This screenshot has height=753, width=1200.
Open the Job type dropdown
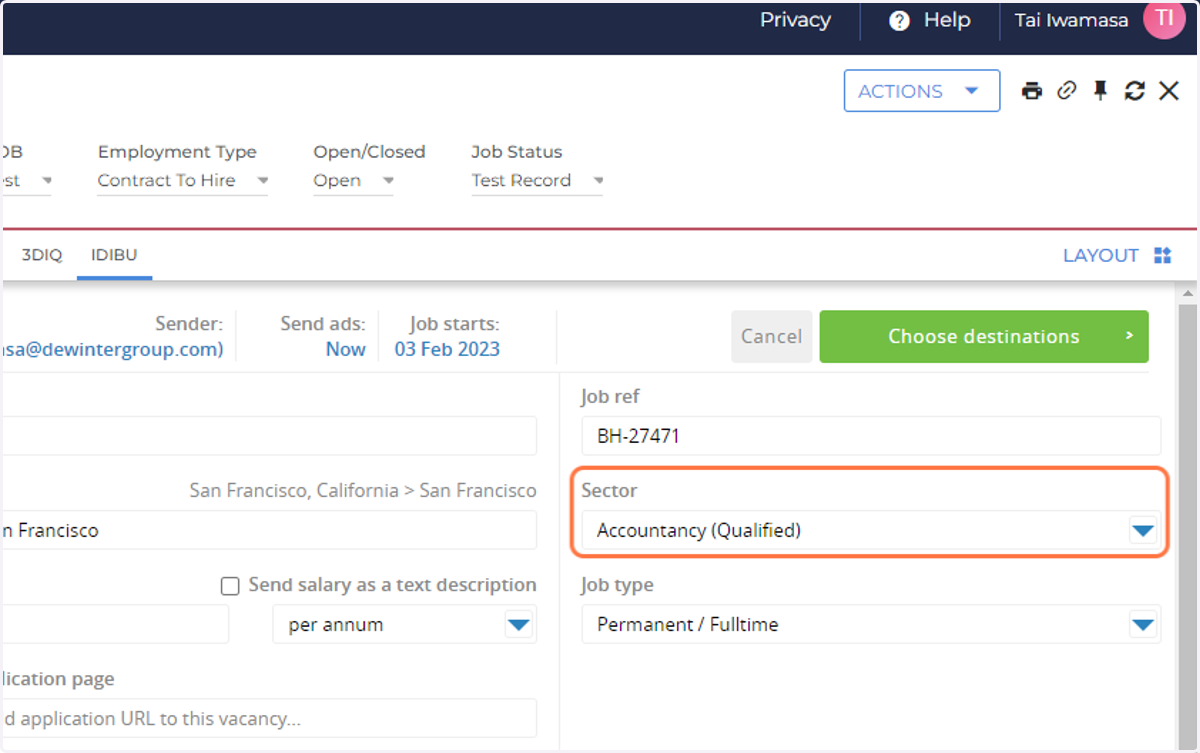871,625
